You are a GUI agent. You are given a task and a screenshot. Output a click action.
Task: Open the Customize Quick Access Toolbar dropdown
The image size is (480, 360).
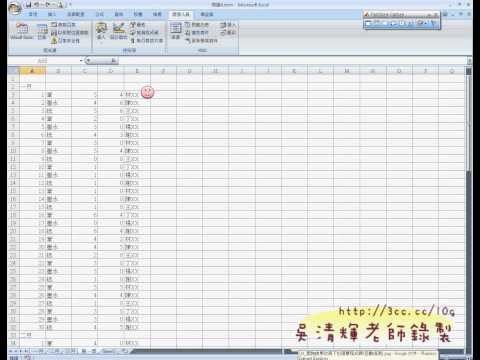[x=69, y=5]
